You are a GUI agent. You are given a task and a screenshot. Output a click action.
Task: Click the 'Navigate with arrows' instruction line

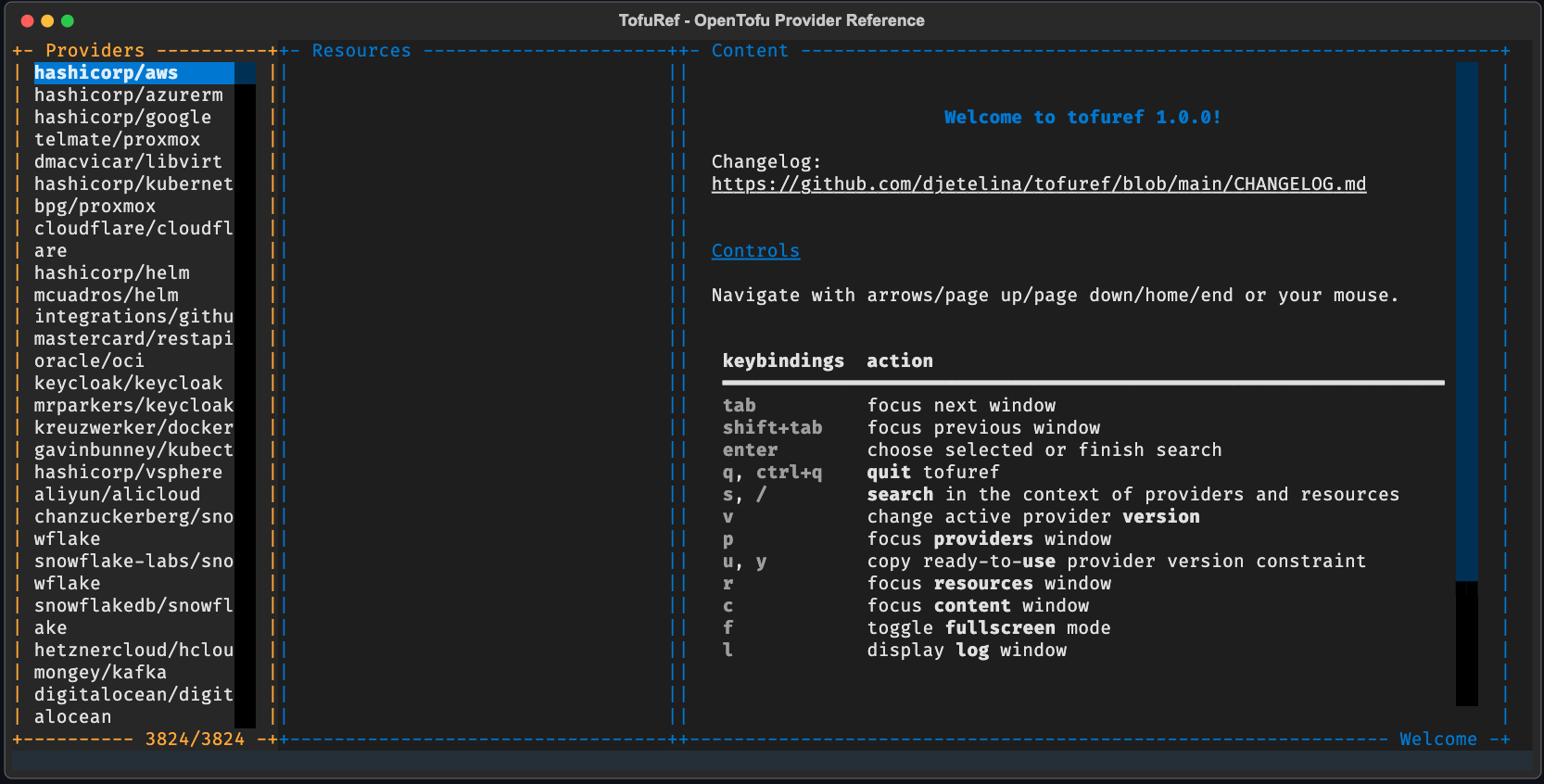click(1056, 296)
